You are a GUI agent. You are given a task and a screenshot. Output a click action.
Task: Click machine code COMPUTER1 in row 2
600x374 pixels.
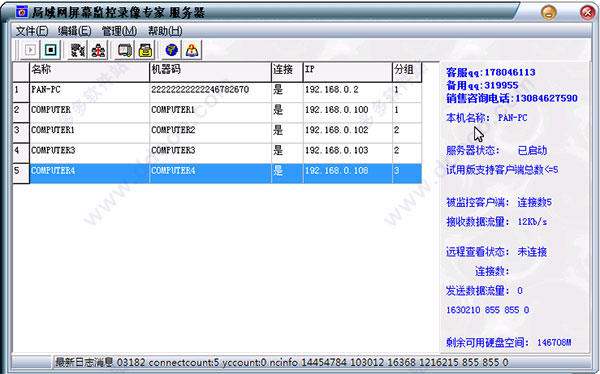pyautogui.click(x=210, y=113)
